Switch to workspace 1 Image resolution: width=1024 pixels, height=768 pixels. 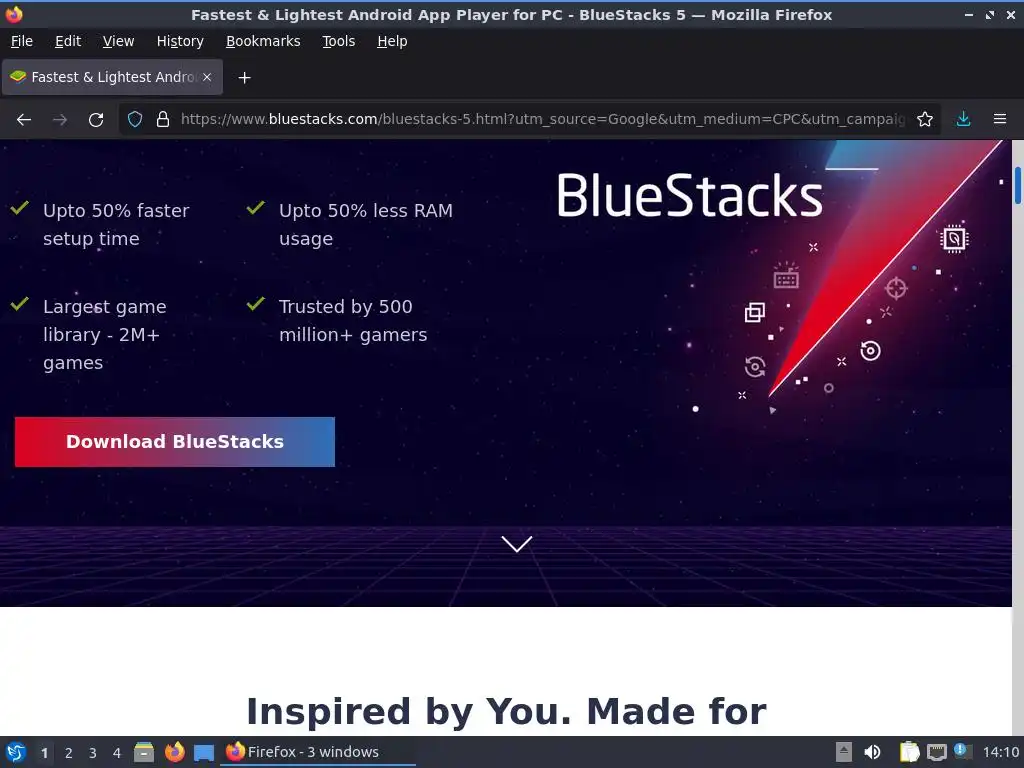[44, 753]
